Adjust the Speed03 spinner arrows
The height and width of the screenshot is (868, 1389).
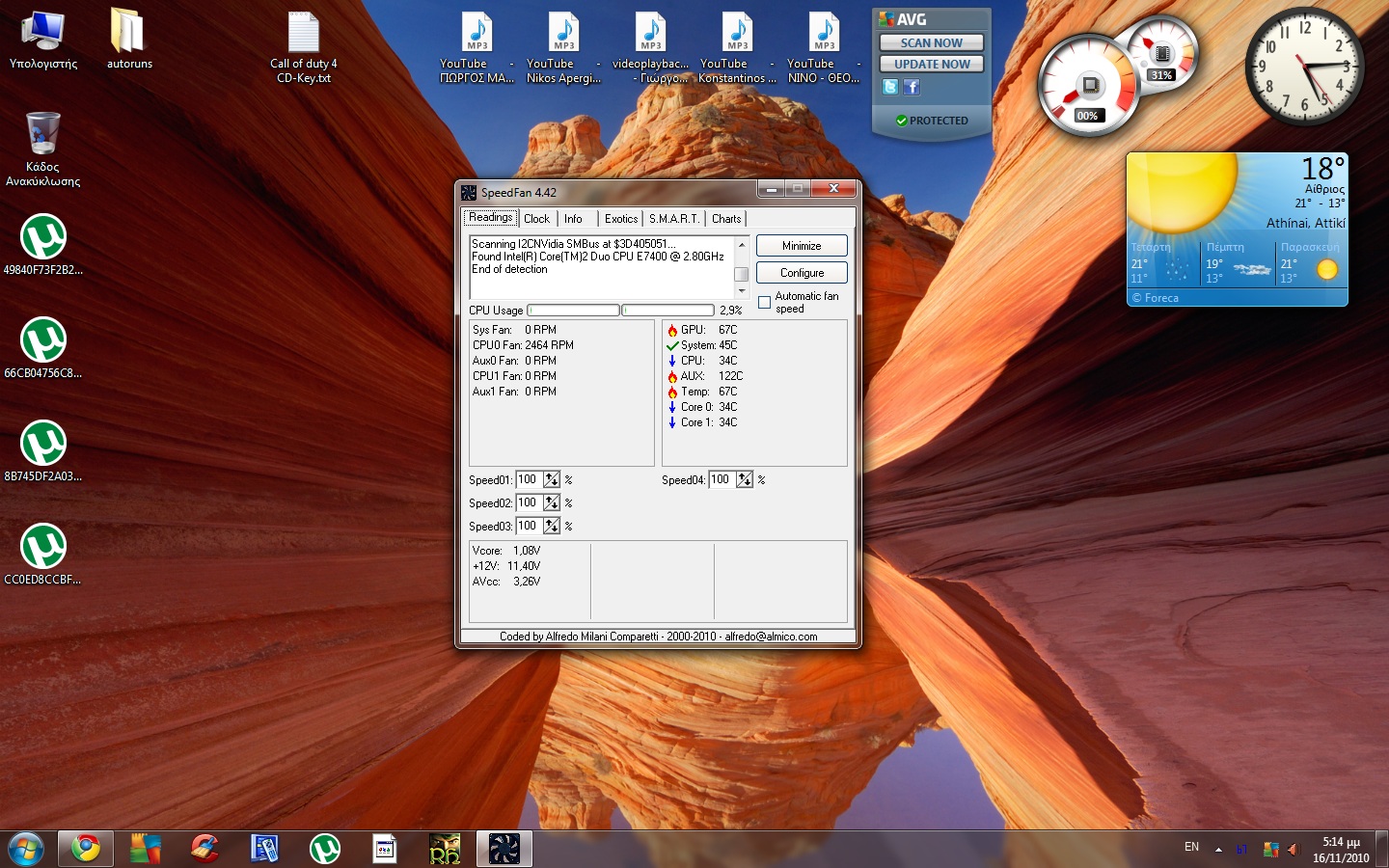click(x=552, y=526)
